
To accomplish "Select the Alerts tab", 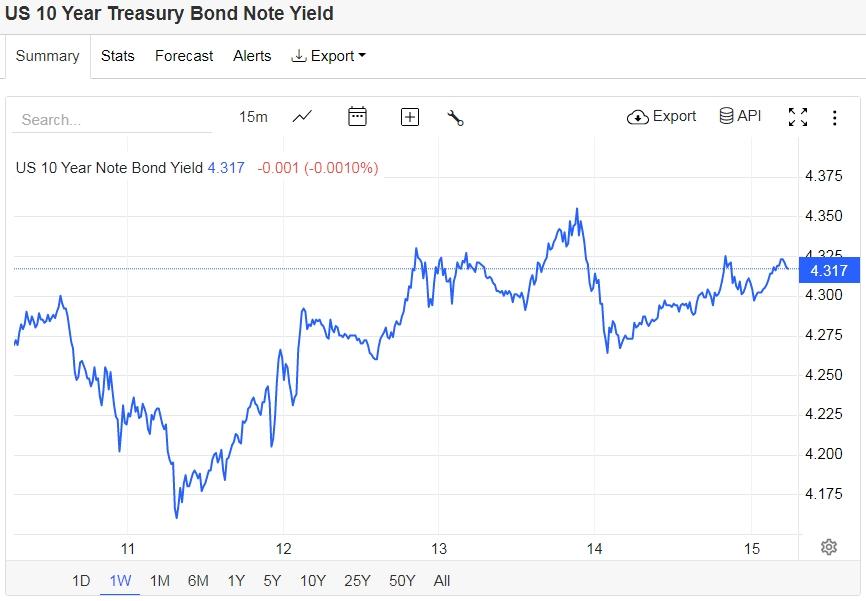I will click(x=252, y=56).
